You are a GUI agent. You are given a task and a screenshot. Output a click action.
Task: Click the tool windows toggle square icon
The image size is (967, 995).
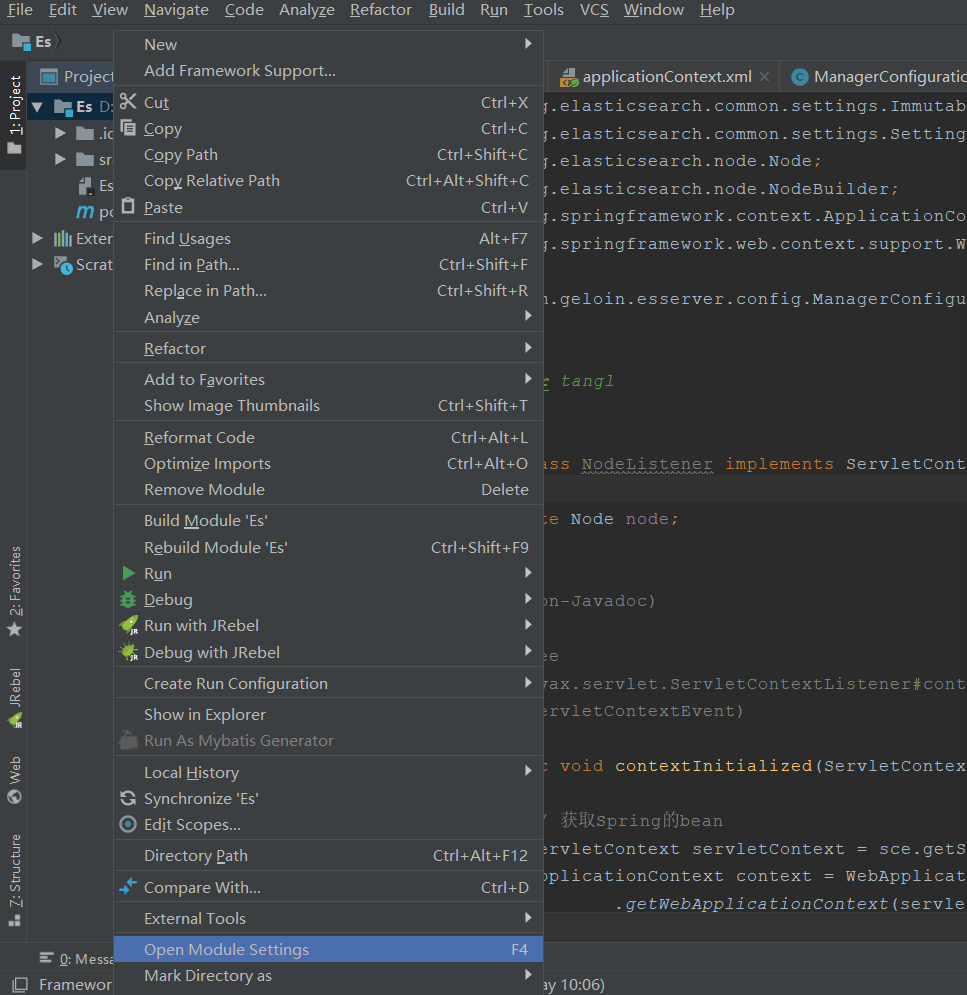[20, 984]
